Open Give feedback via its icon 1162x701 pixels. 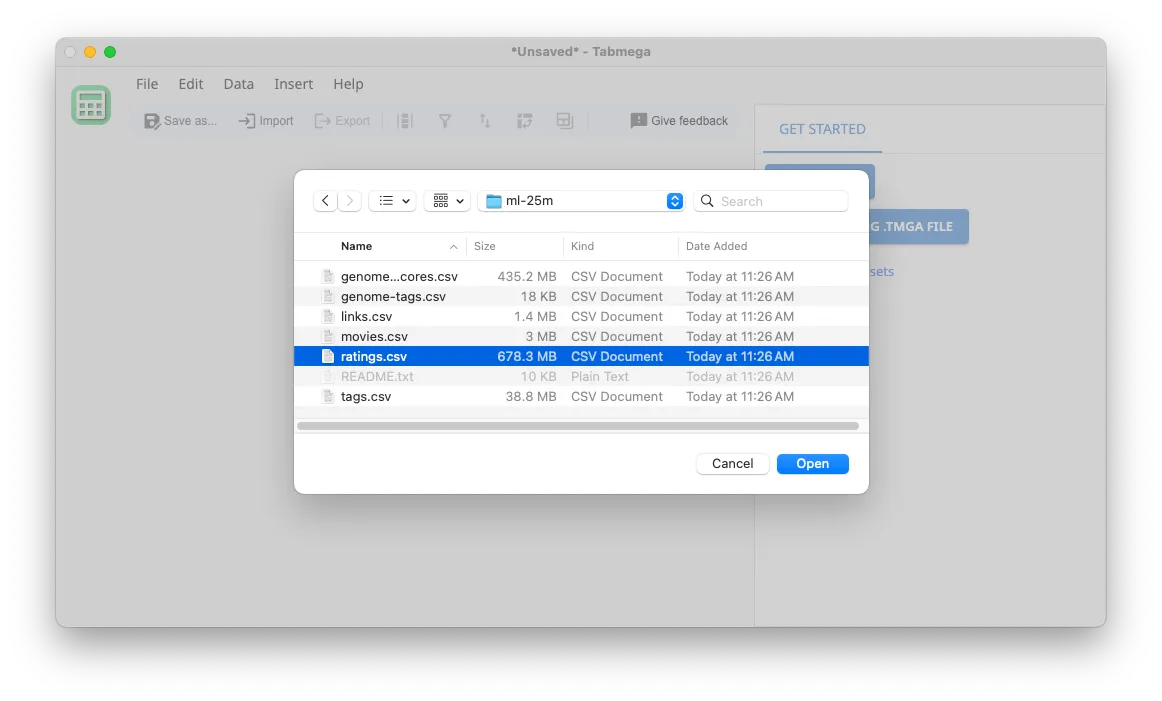coord(638,120)
